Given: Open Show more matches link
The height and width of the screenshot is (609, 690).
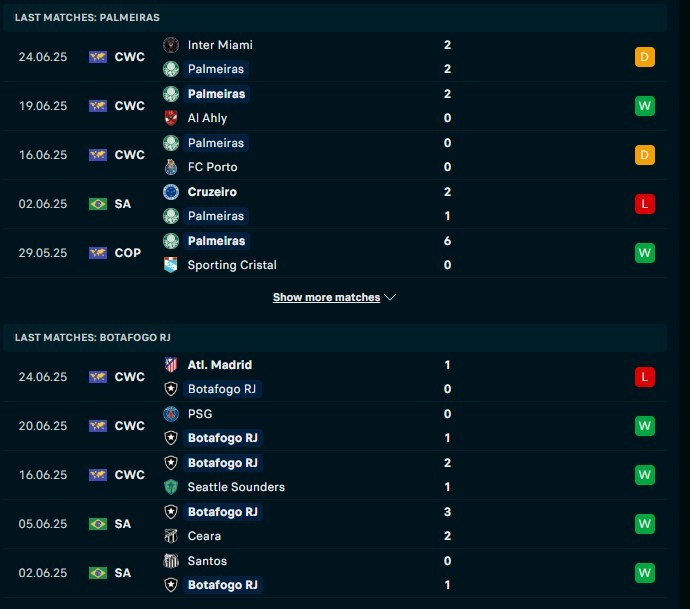Looking at the screenshot, I should pos(327,297).
